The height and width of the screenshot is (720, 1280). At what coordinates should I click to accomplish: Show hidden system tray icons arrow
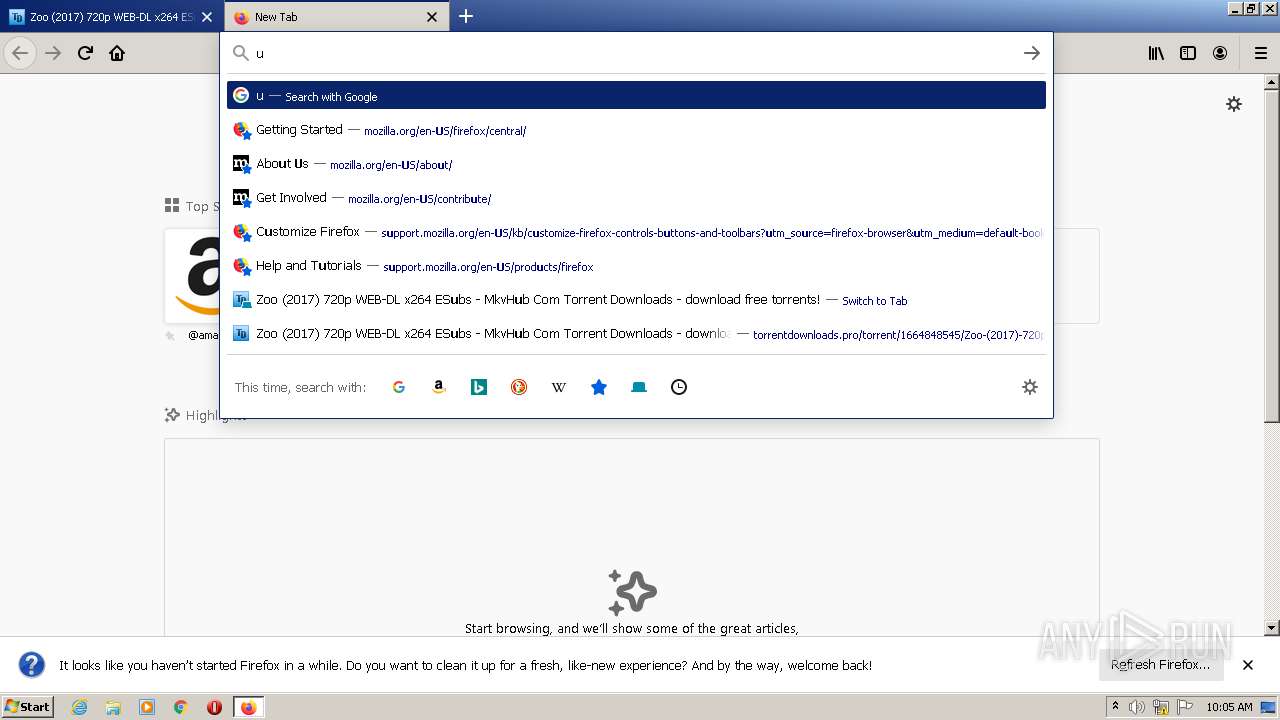coord(1115,706)
